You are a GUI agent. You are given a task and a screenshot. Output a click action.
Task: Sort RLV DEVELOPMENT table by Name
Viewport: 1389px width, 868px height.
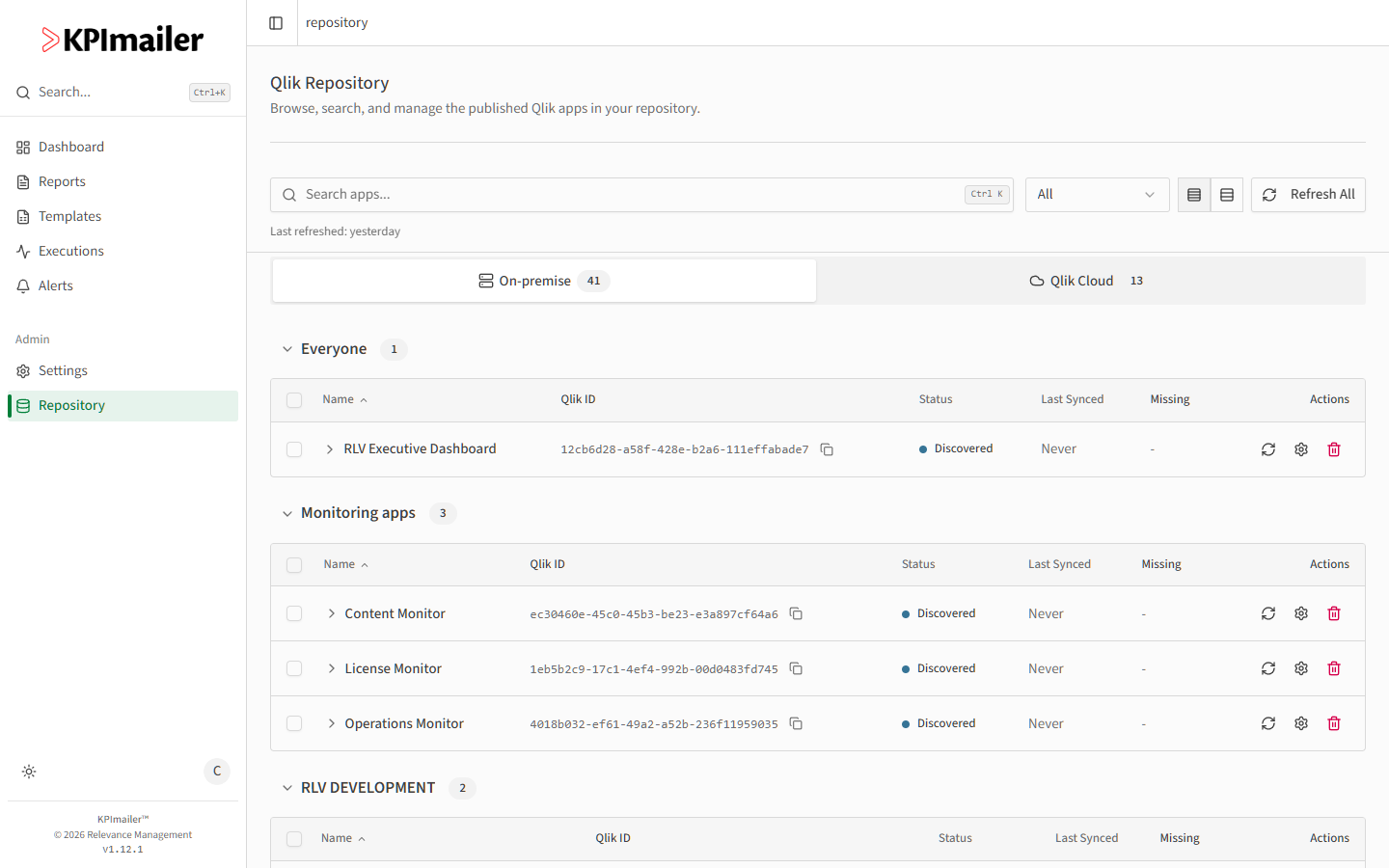click(x=343, y=838)
